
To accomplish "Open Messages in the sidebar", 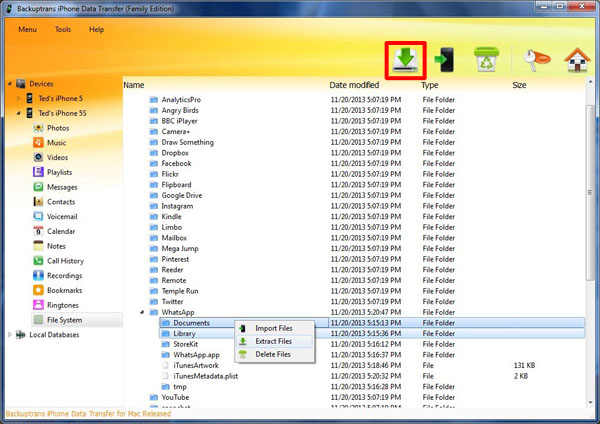I will tap(62, 187).
